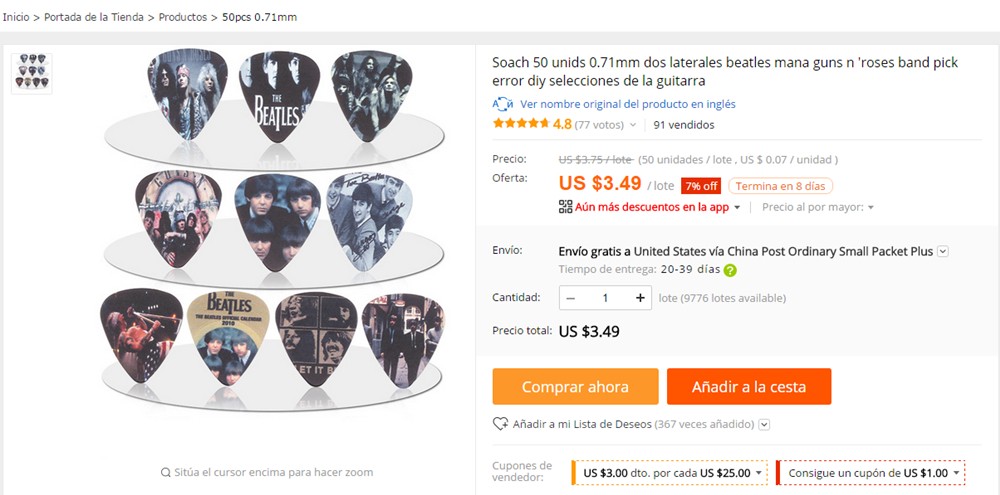This screenshot has width=1000, height=495.
Task: Expand the wishlist options dropdown arrow
Action: (765, 425)
